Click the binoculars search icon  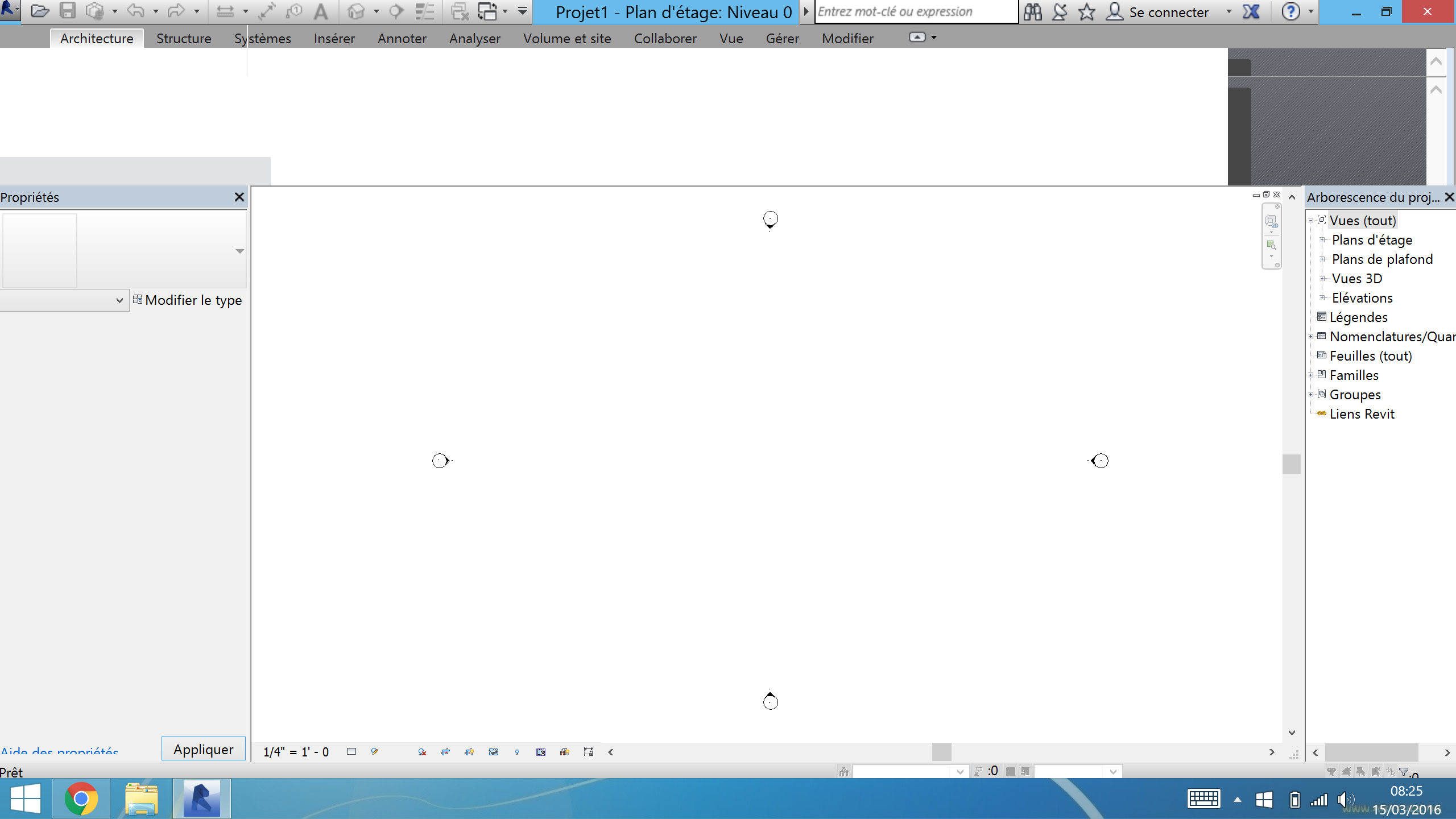point(1032,11)
